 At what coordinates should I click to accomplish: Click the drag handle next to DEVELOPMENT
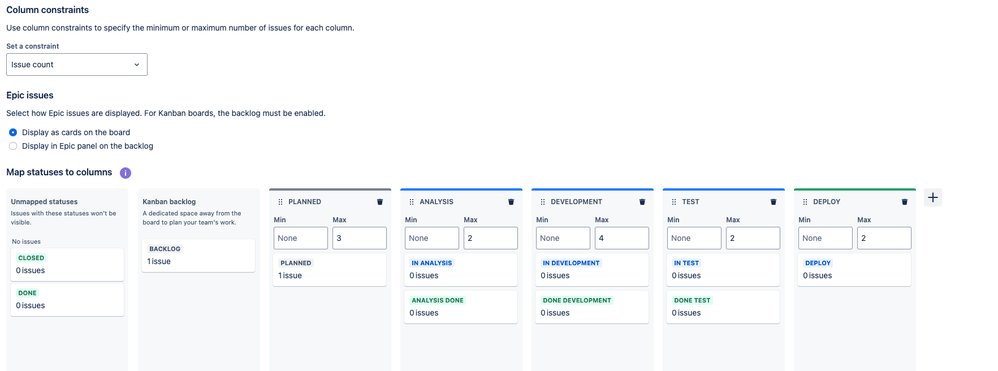tap(543, 202)
